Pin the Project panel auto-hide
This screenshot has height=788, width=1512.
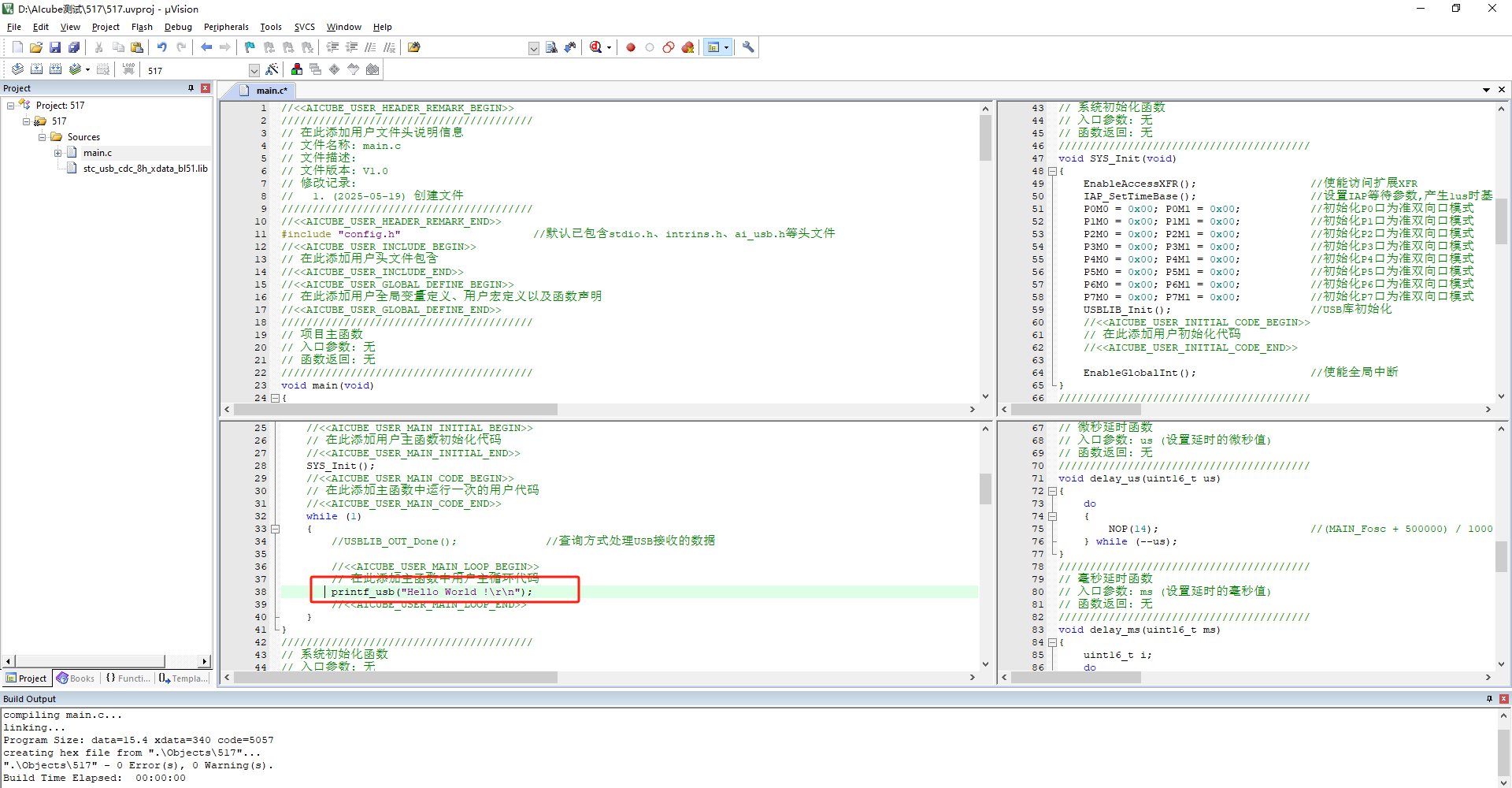point(191,88)
